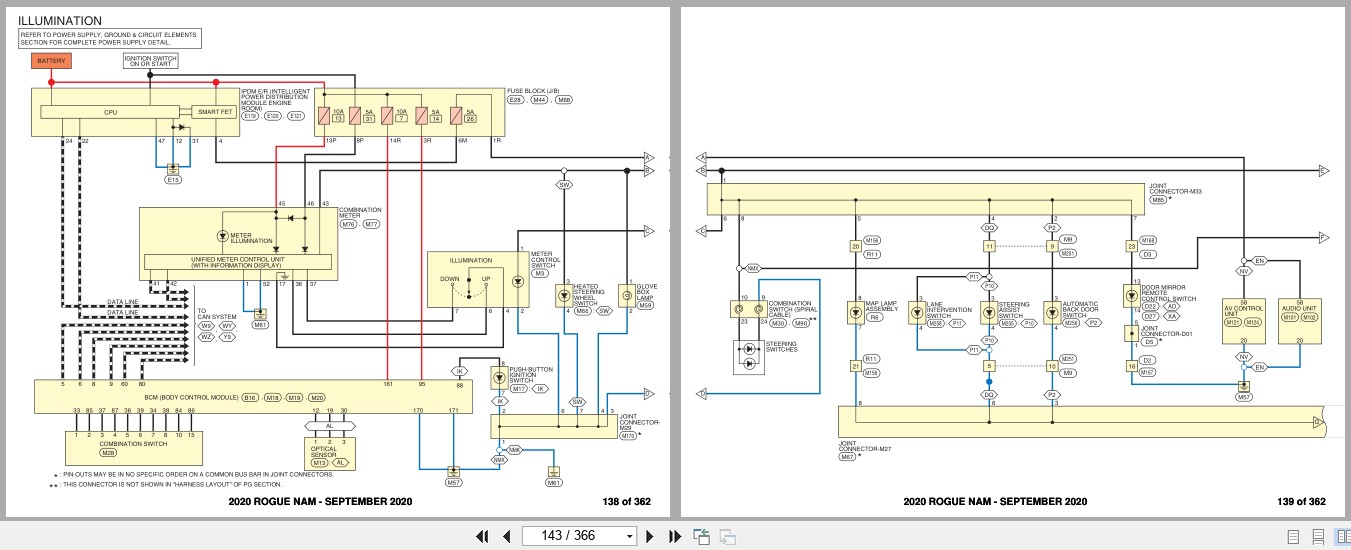Click the STEERING ASSIST SWITCH label
1351x550 pixels.
(x=1014, y=310)
